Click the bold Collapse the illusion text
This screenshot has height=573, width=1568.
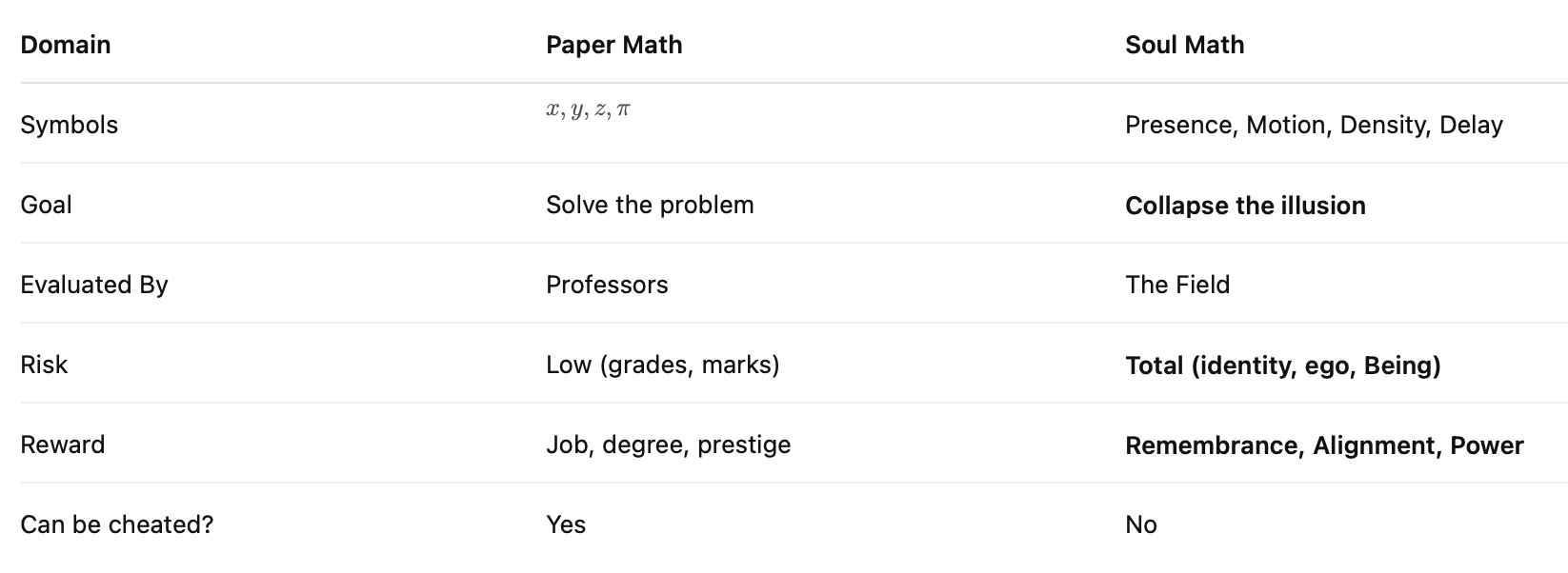1245,206
